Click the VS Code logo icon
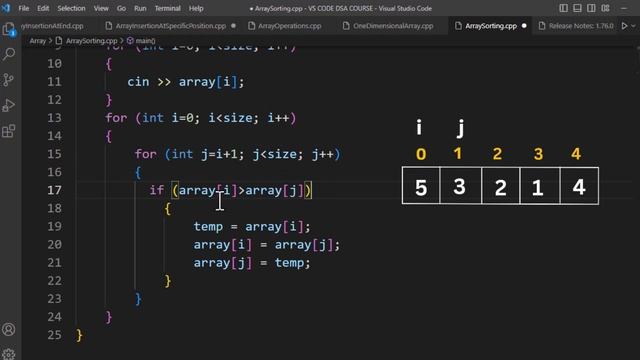Screen dimensions: 640x360 pos(6,8)
